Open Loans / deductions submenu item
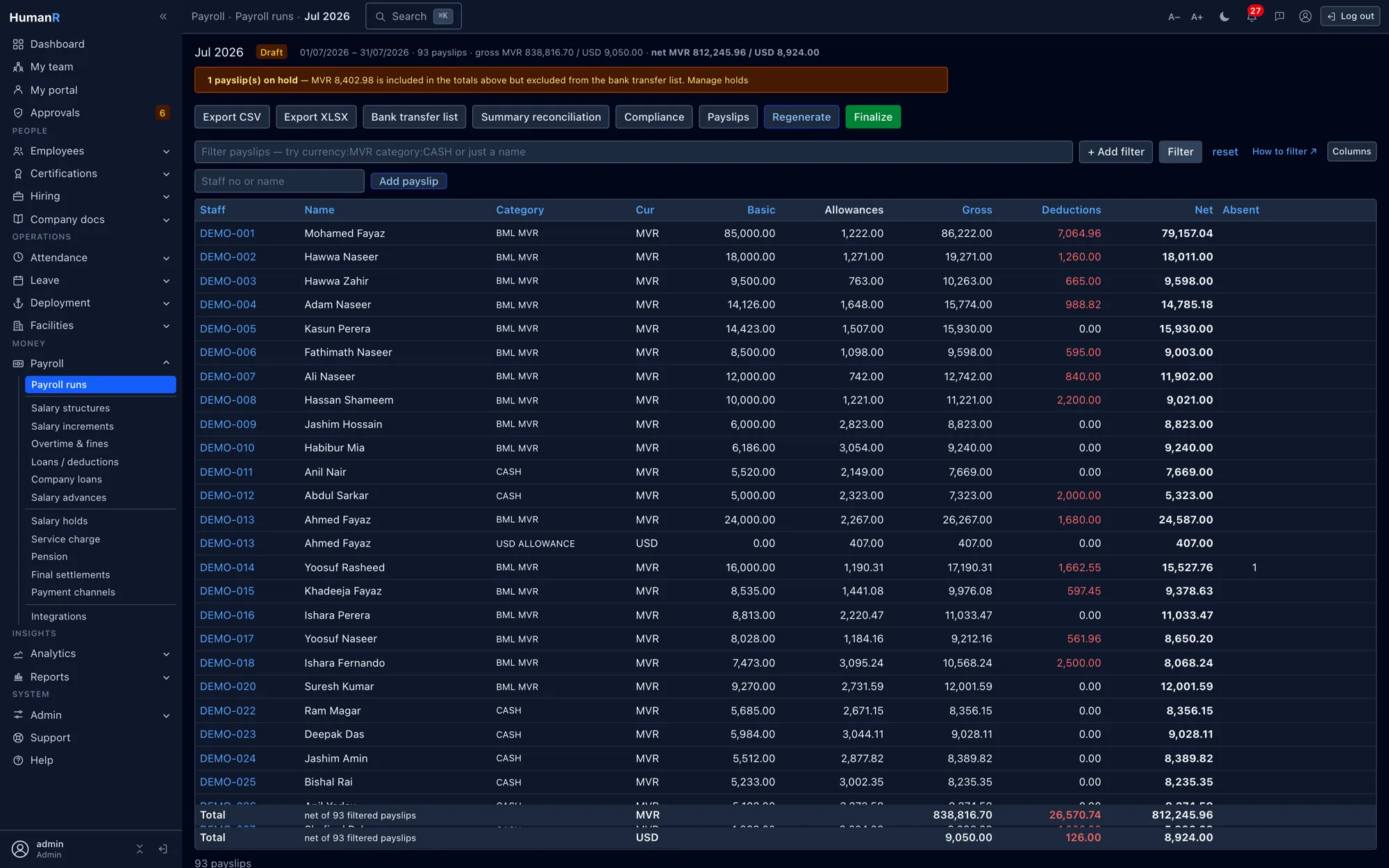Screen dimensions: 1389x868 coord(75,462)
